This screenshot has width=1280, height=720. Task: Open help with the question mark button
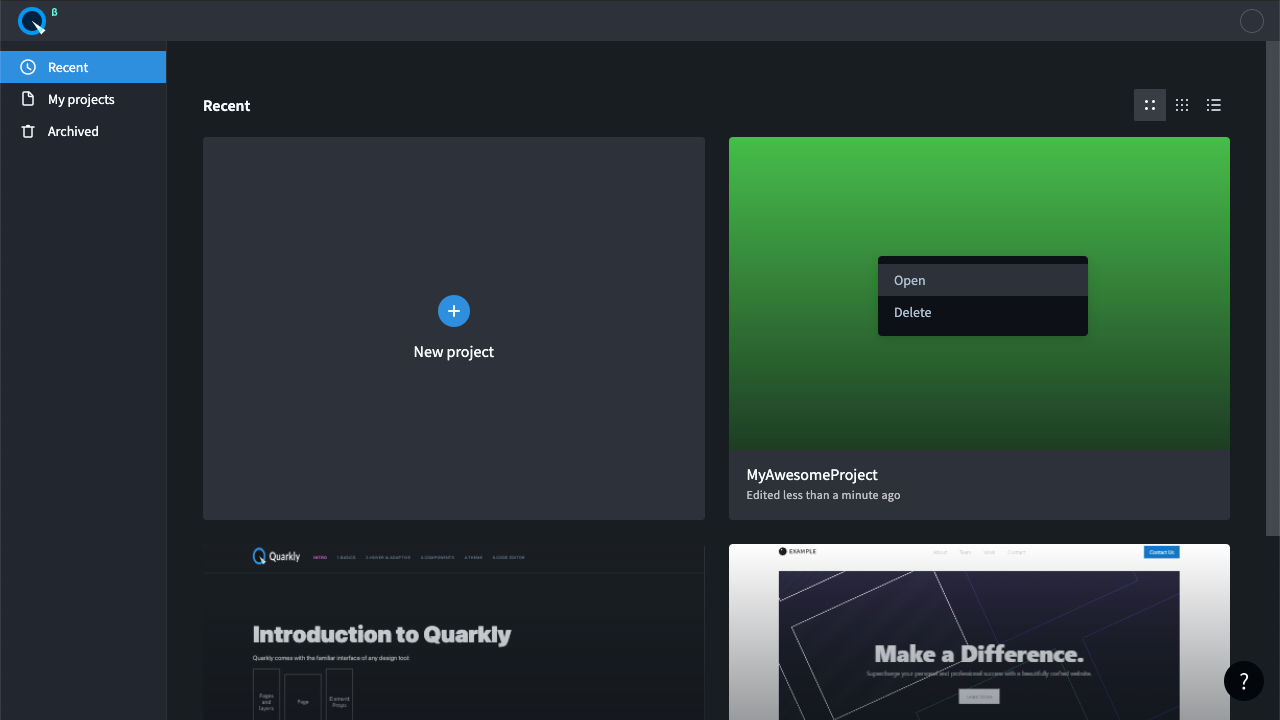pyautogui.click(x=1243, y=681)
